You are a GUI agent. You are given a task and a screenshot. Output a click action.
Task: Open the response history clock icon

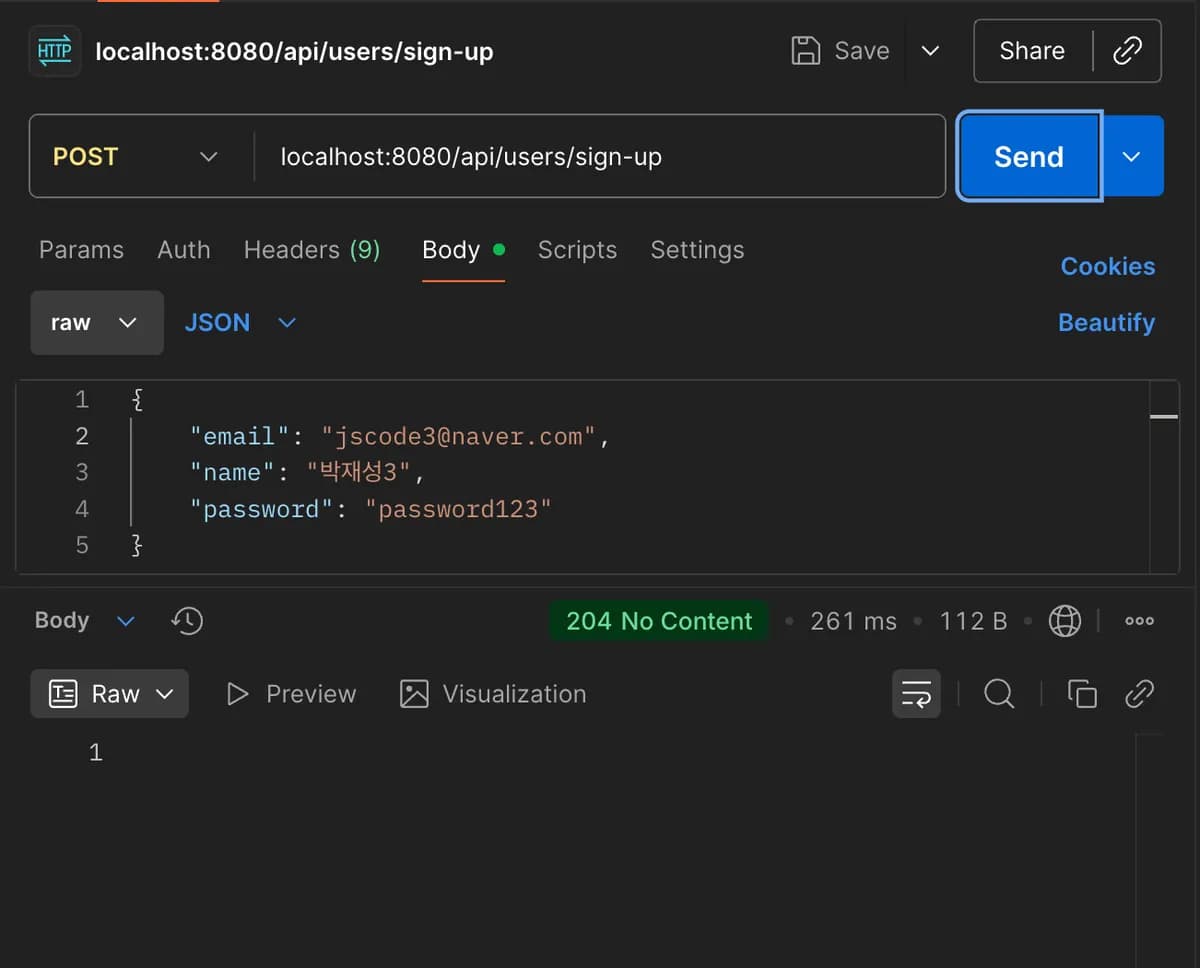(187, 621)
